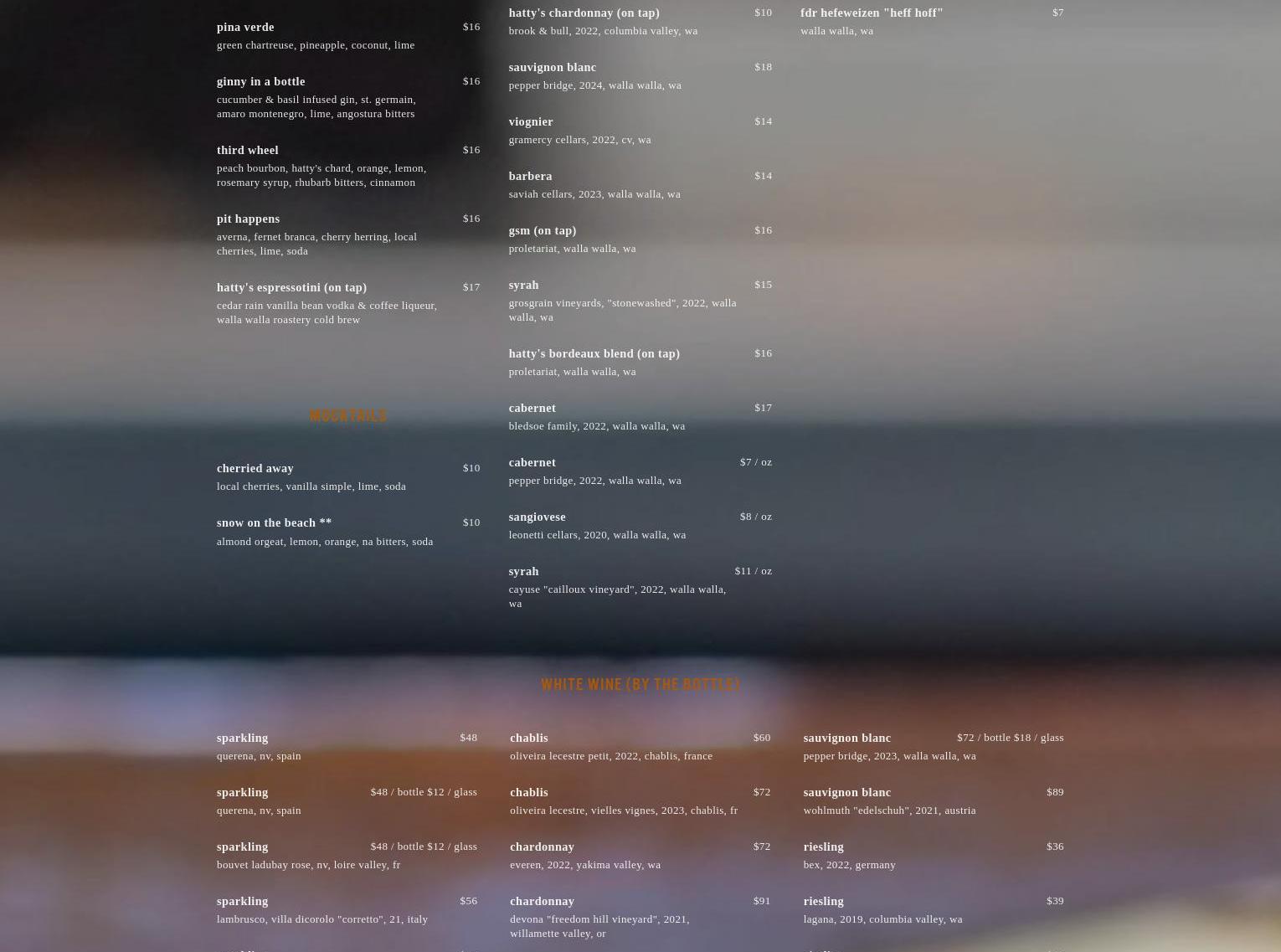
Task: Click the $56 price beside lambrusco sparkling
Action: tap(468, 900)
